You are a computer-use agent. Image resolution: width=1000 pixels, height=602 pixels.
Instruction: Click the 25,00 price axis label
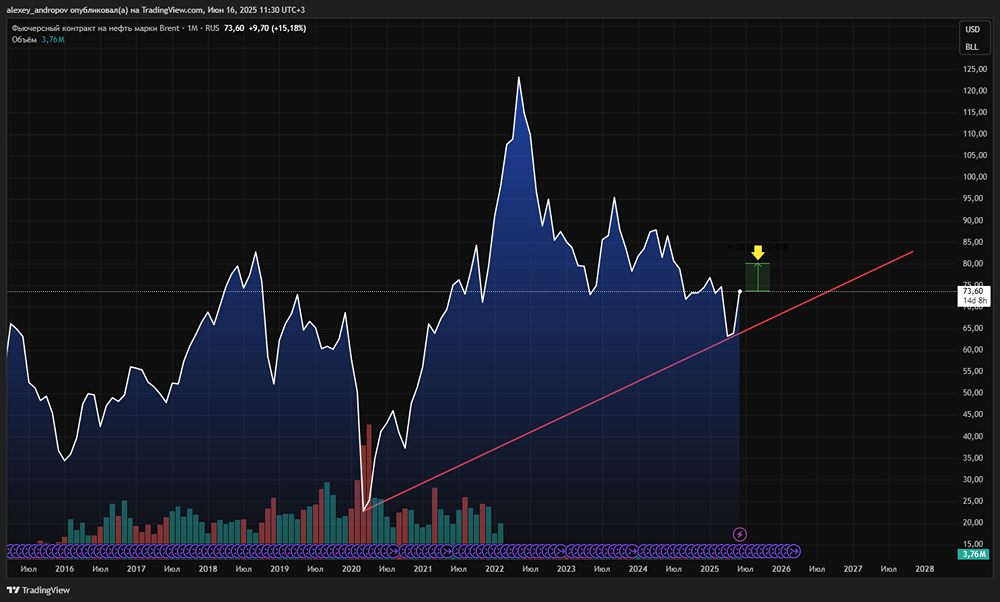(x=974, y=501)
